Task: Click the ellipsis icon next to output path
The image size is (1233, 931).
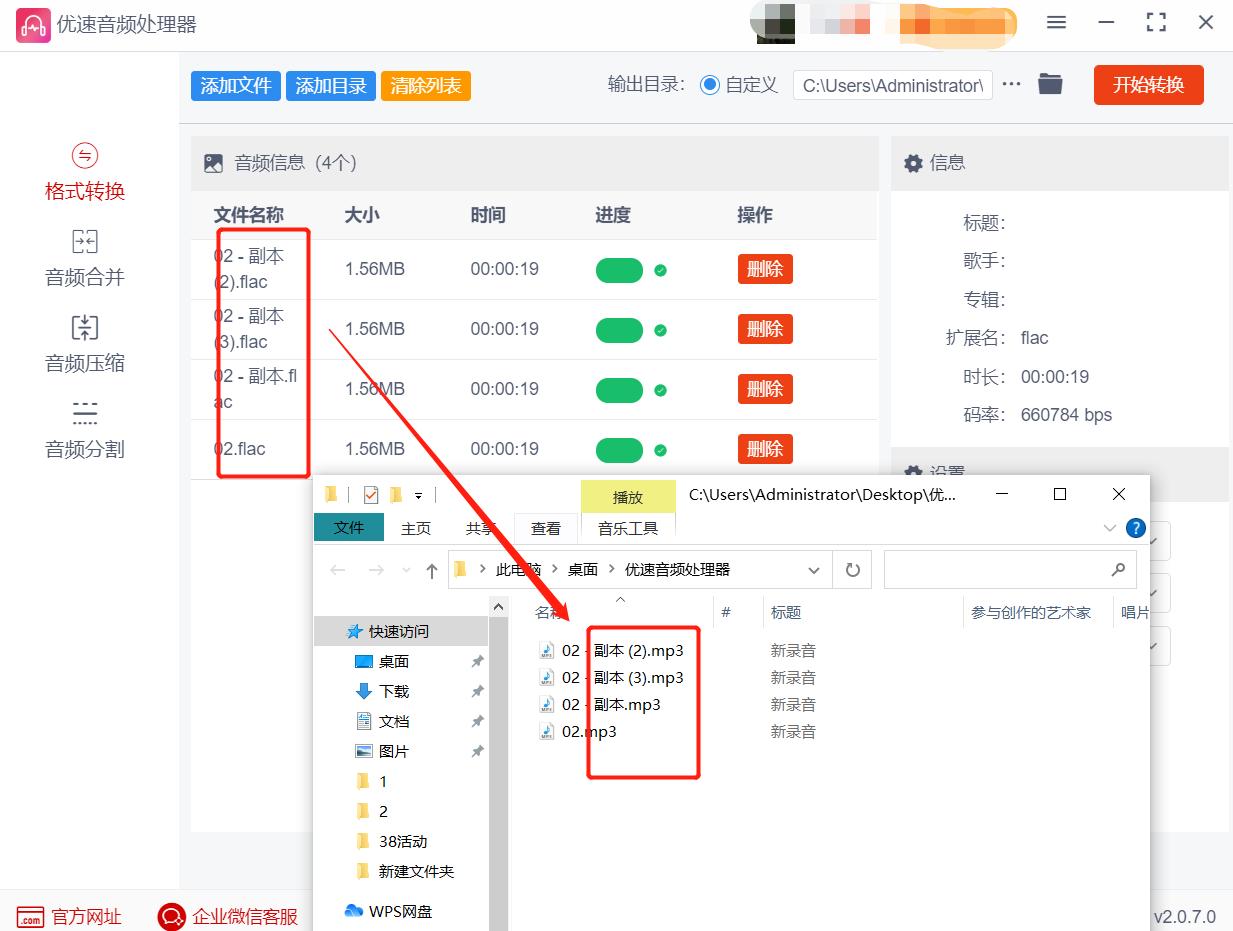Action: pyautogui.click(x=1011, y=84)
